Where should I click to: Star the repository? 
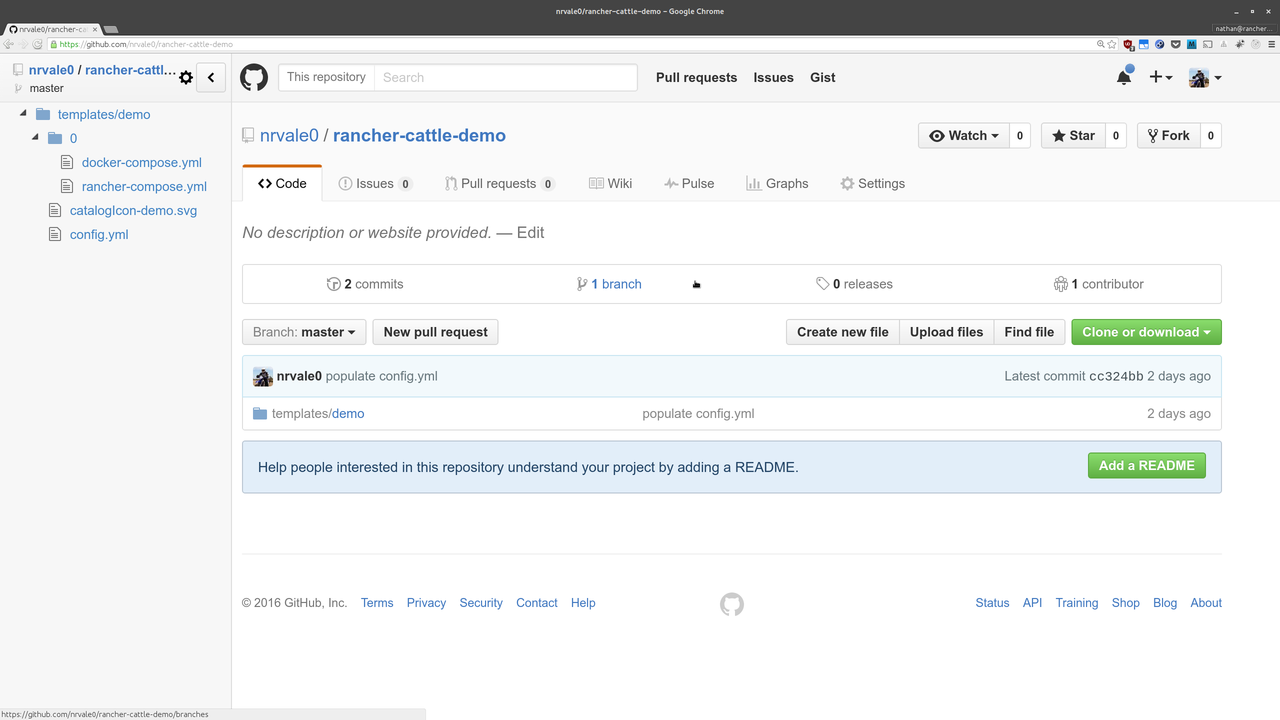[x=1073, y=135]
